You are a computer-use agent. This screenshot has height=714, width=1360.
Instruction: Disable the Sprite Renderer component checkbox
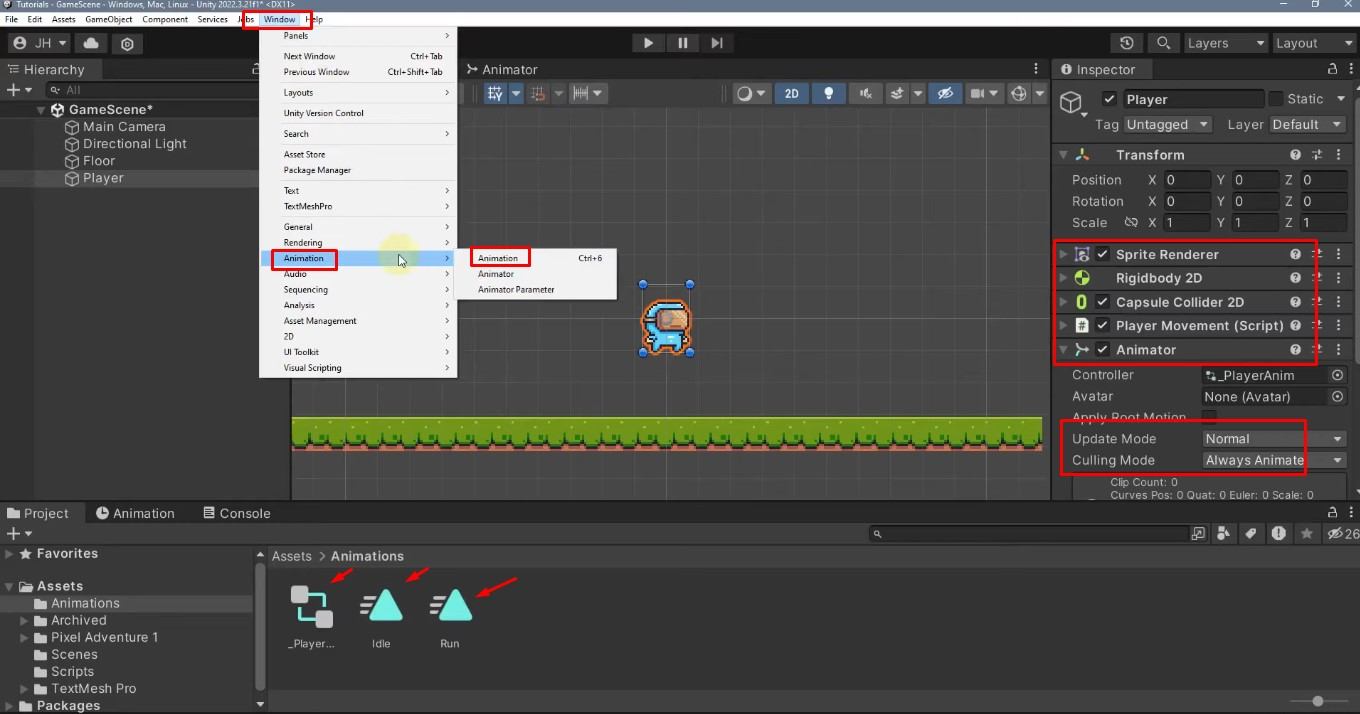click(1102, 254)
